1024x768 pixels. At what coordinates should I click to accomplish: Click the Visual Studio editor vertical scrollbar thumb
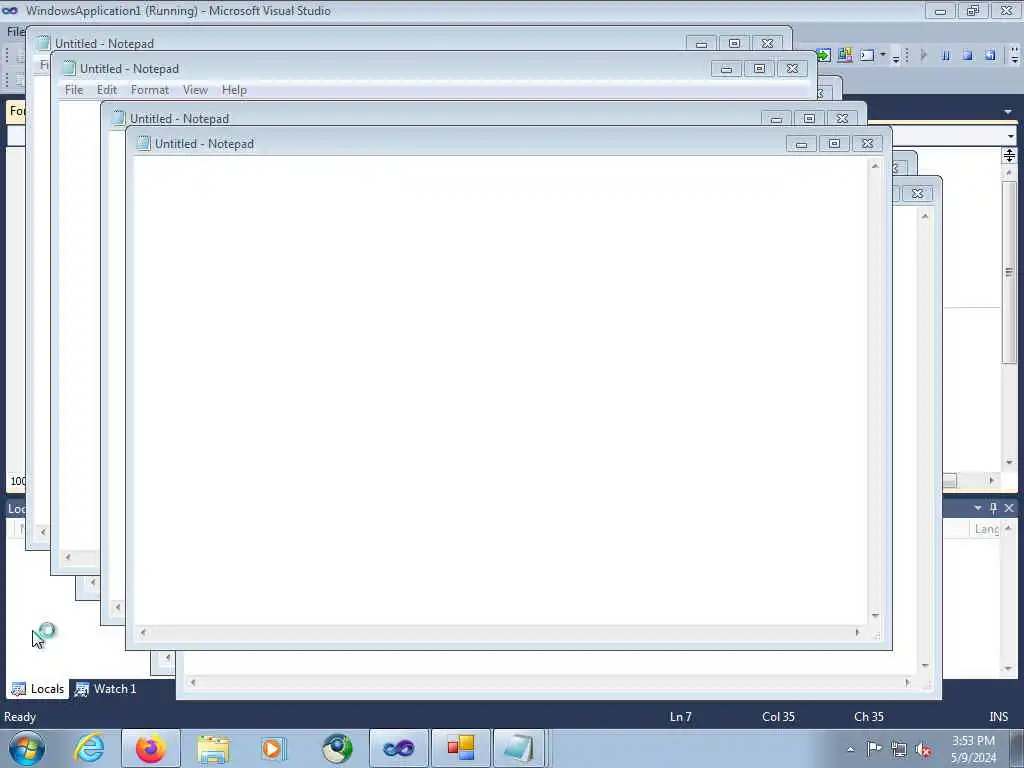tap(1010, 271)
